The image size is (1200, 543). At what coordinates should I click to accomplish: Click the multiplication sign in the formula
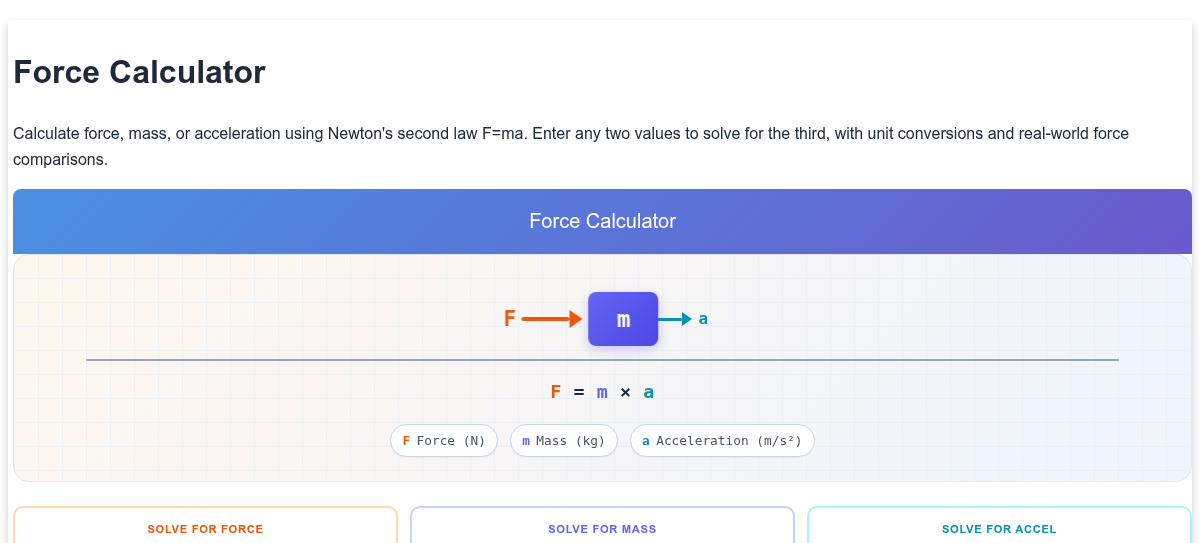(x=625, y=392)
